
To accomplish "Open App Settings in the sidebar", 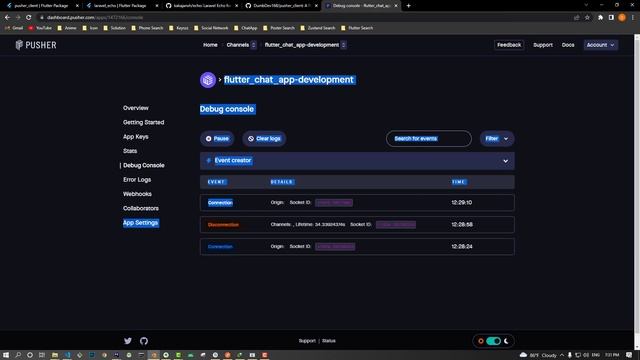I will [x=140, y=223].
